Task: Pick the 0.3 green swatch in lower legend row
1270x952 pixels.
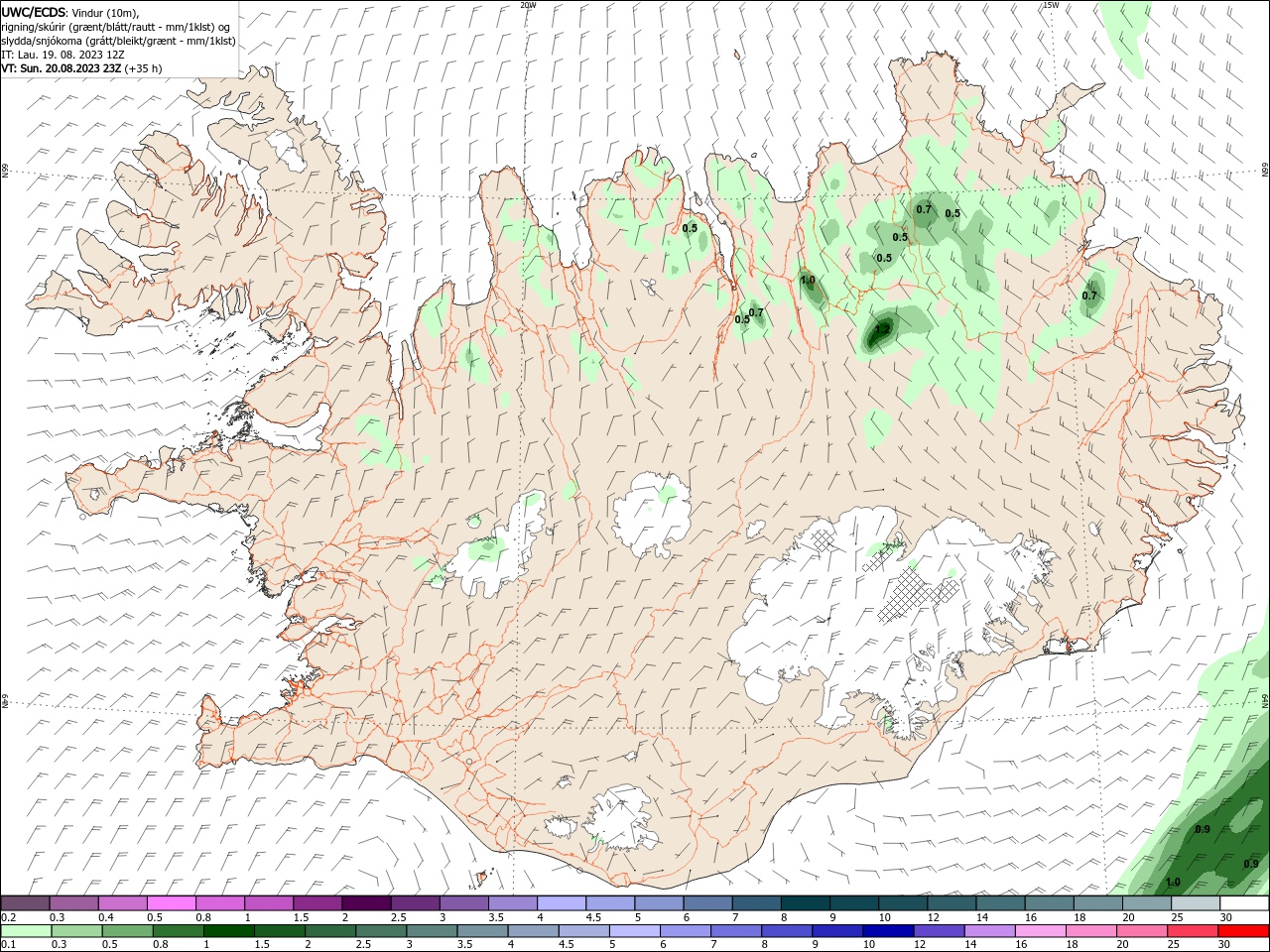Action: point(76,931)
